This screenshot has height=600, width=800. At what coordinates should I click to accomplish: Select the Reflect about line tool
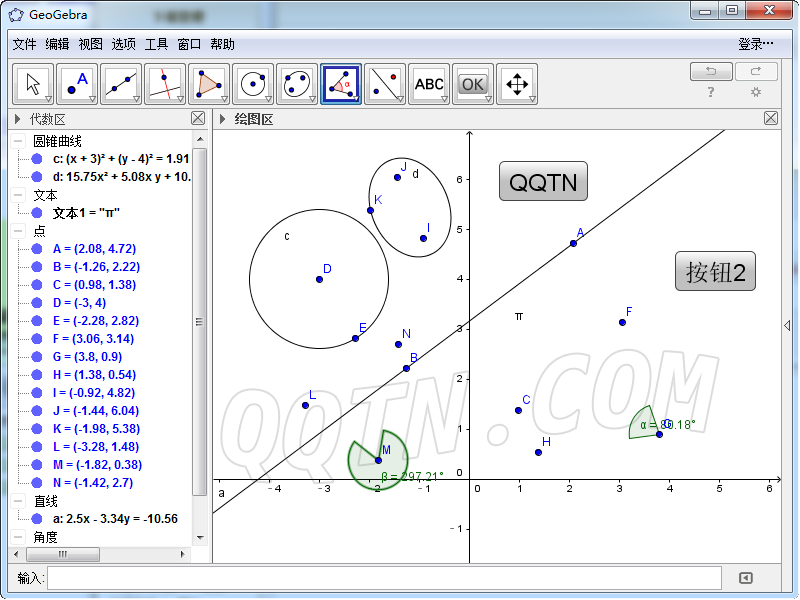click(x=385, y=84)
